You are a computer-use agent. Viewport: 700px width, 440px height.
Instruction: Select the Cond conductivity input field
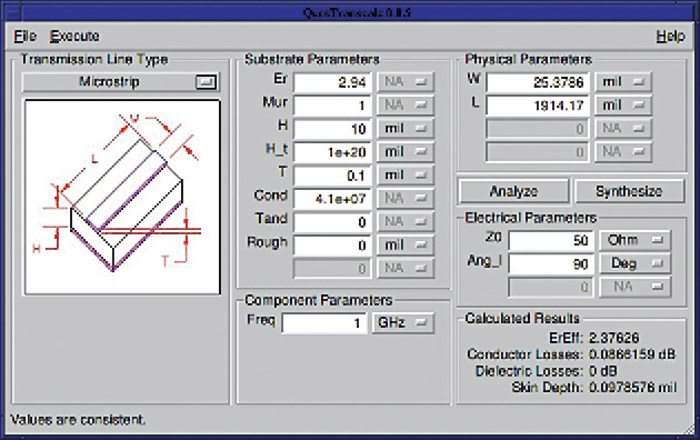click(x=333, y=197)
